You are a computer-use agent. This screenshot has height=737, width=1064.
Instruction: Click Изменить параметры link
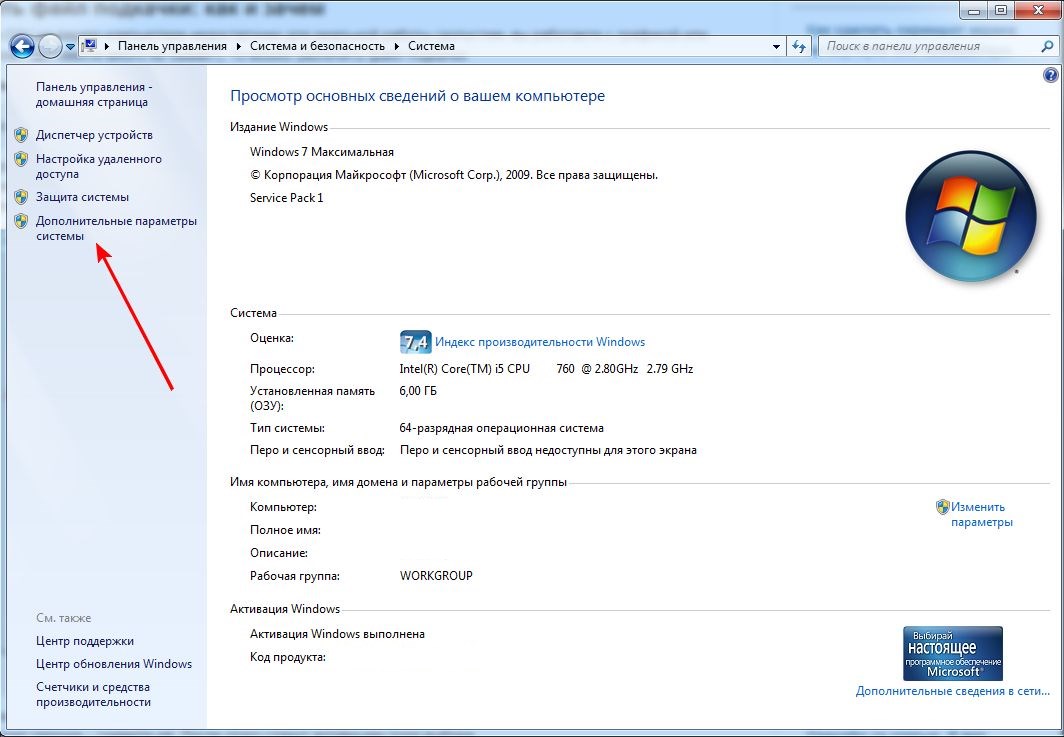[x=981, y=514]
